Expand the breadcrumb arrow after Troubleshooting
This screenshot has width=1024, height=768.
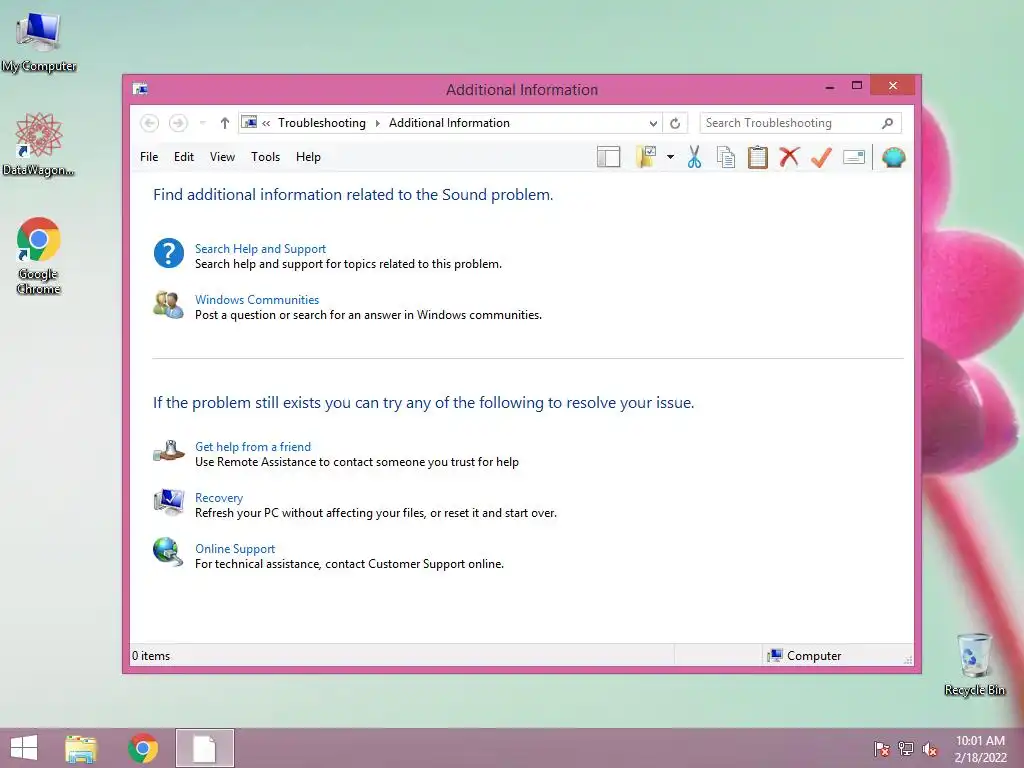(x=377, y=123)
